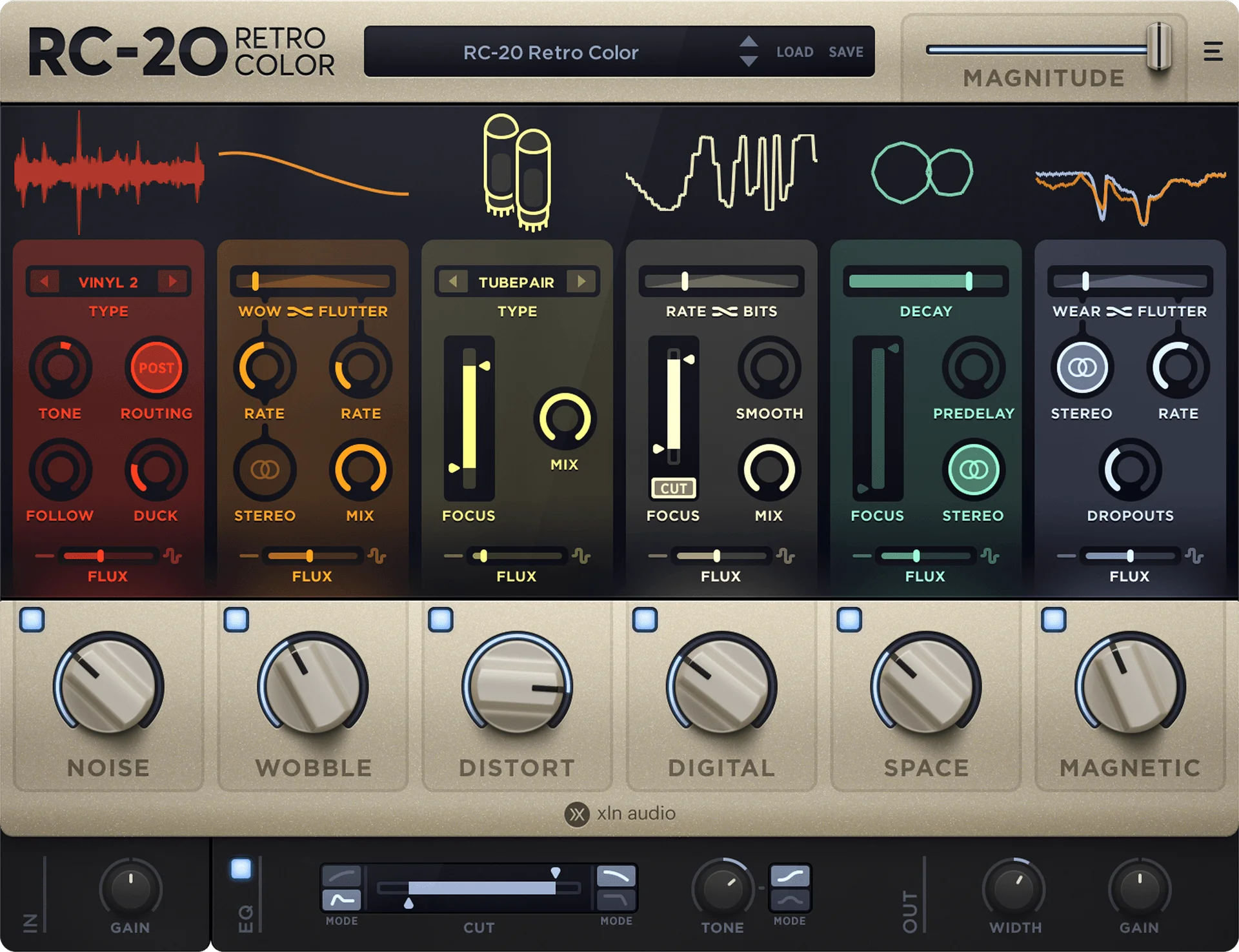Image resolution: width=1239 pixels, height=952 pixels.
Task: Toggle the EQ enable checkbox
Action: (x=241, y=868)
